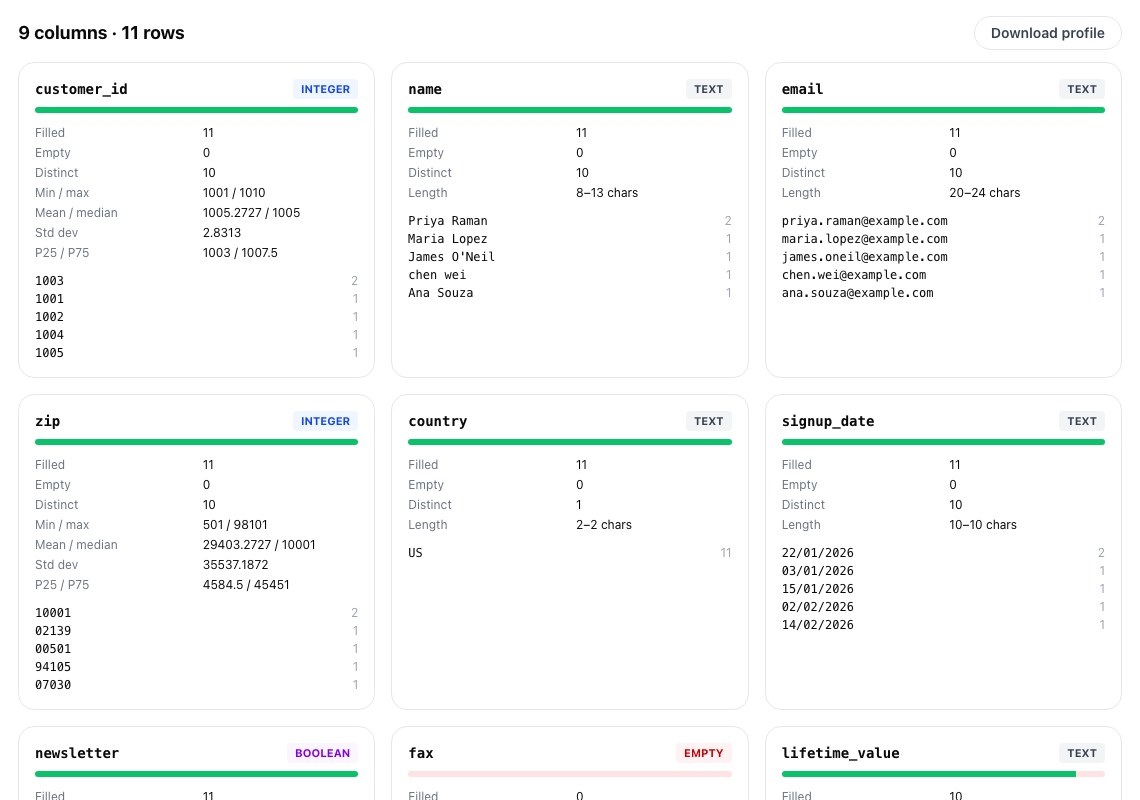Click the zip column heading
This screenshot has height=800, width=1140.
tap(47, 421)
